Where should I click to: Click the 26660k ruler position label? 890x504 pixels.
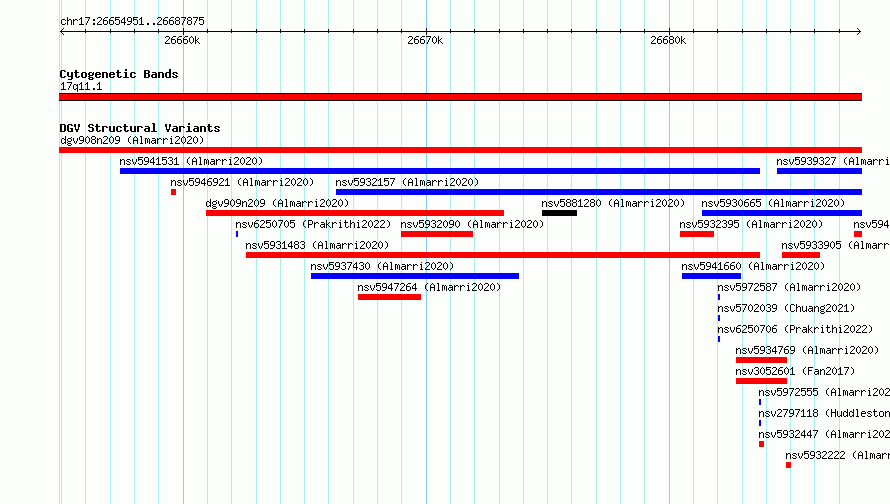click(x=182, y=40)
